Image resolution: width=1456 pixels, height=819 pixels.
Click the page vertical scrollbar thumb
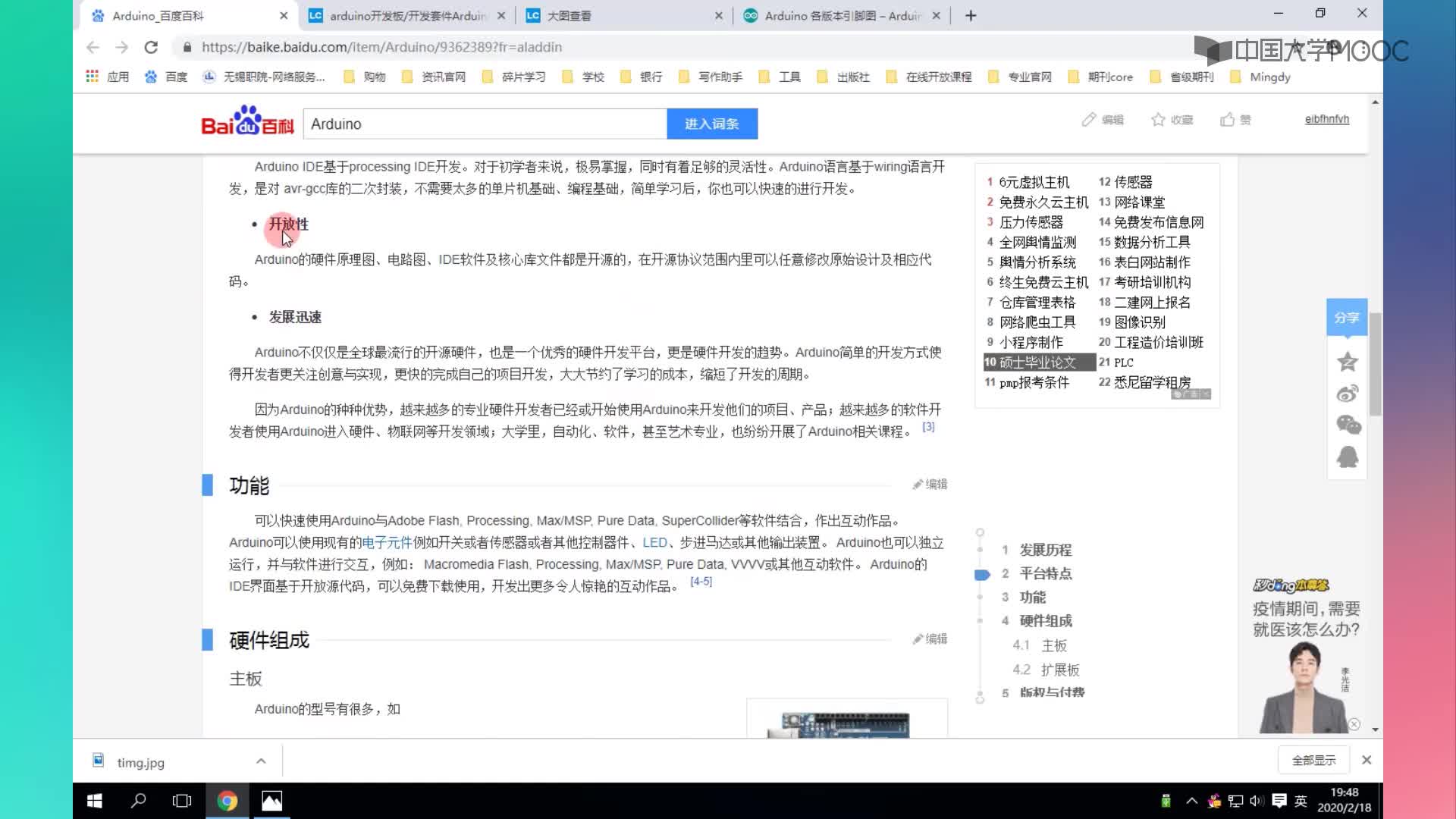click(1375, 364)
